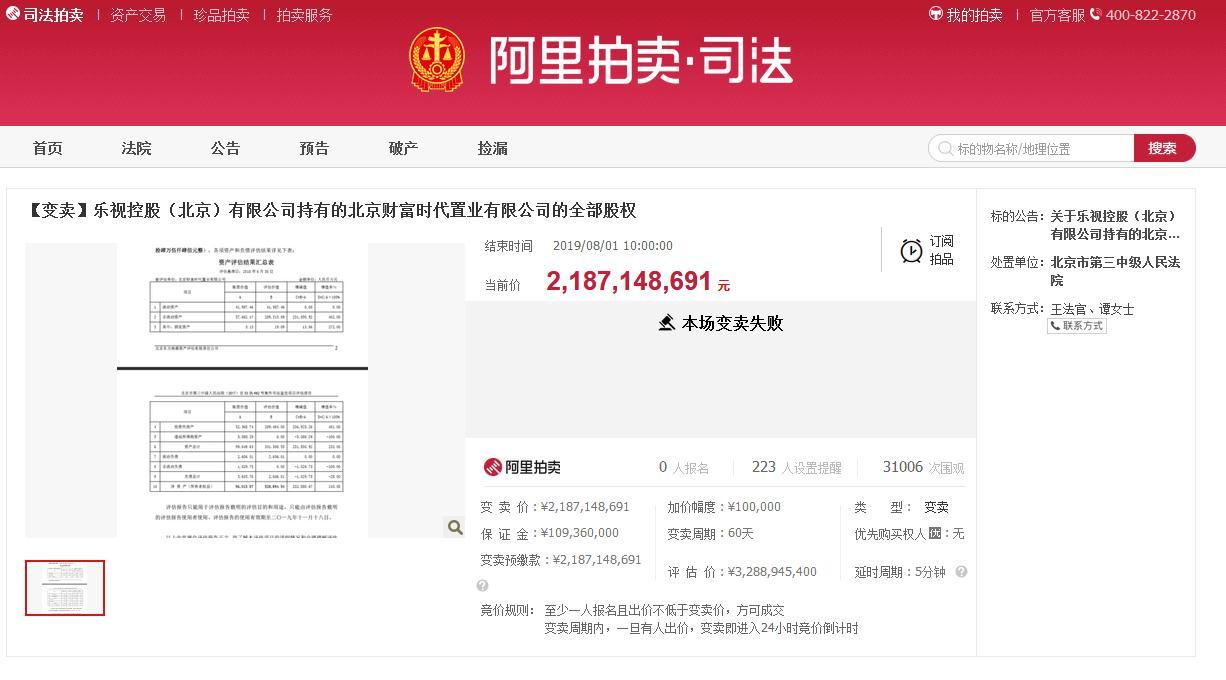Click the large asset evaluation preview image
This screenshot has height=680, width=1226.
(243, 390)
